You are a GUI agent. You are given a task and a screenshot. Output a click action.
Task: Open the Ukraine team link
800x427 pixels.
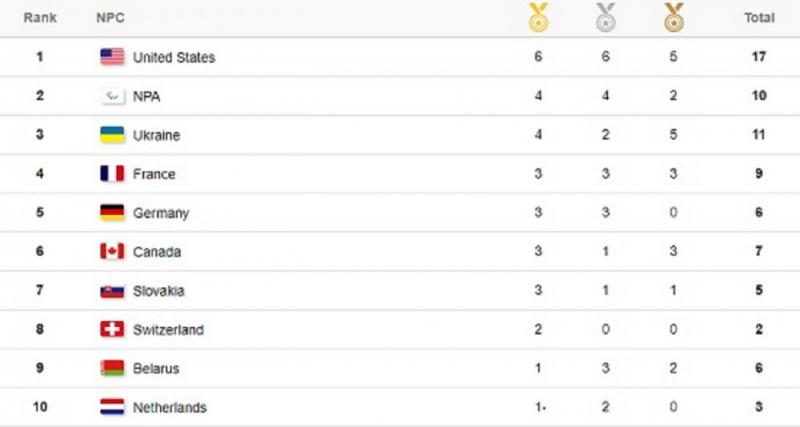pyautogui.click(x=157, y=135)
